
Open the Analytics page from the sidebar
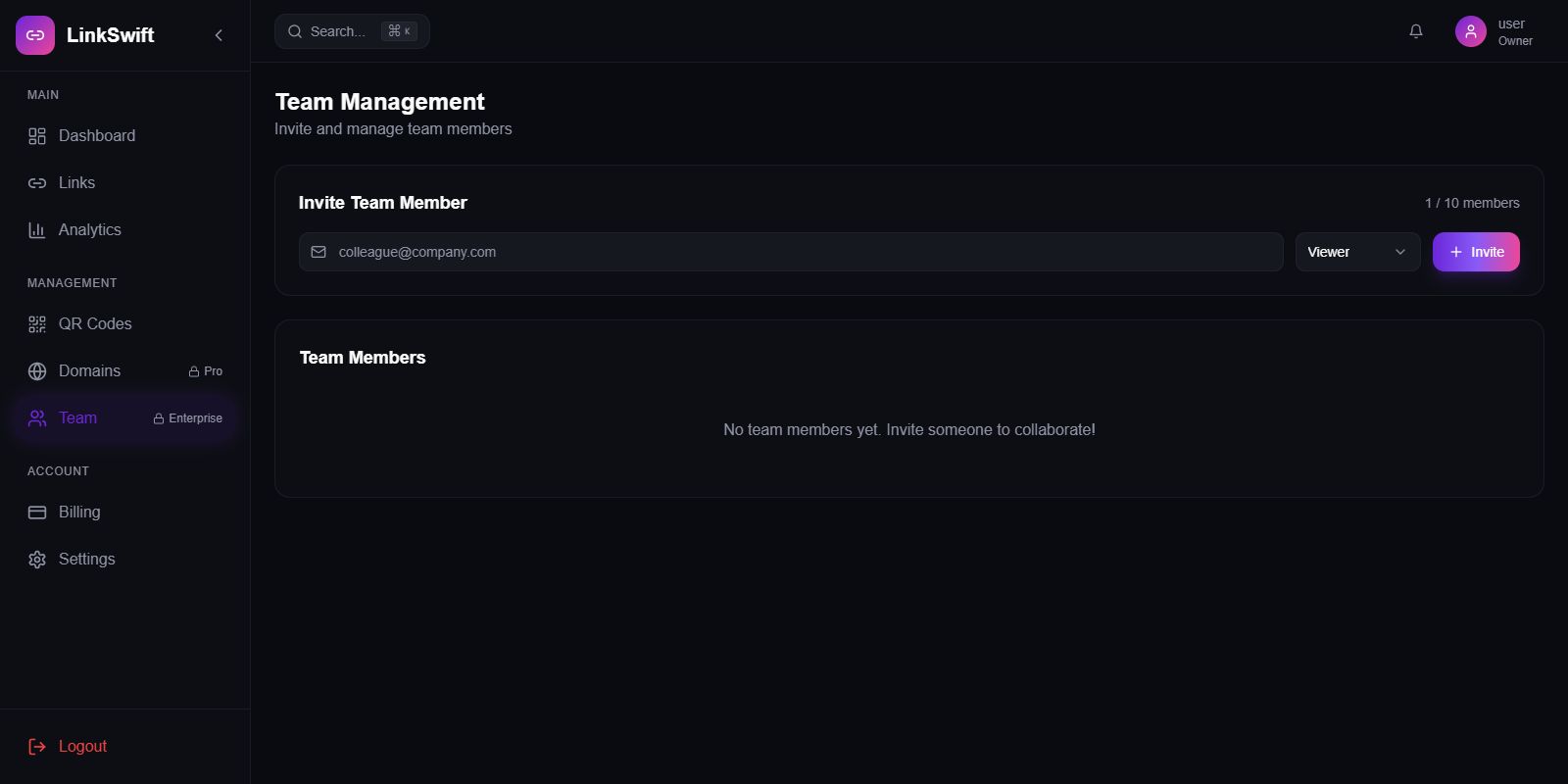tap(90, 230)
